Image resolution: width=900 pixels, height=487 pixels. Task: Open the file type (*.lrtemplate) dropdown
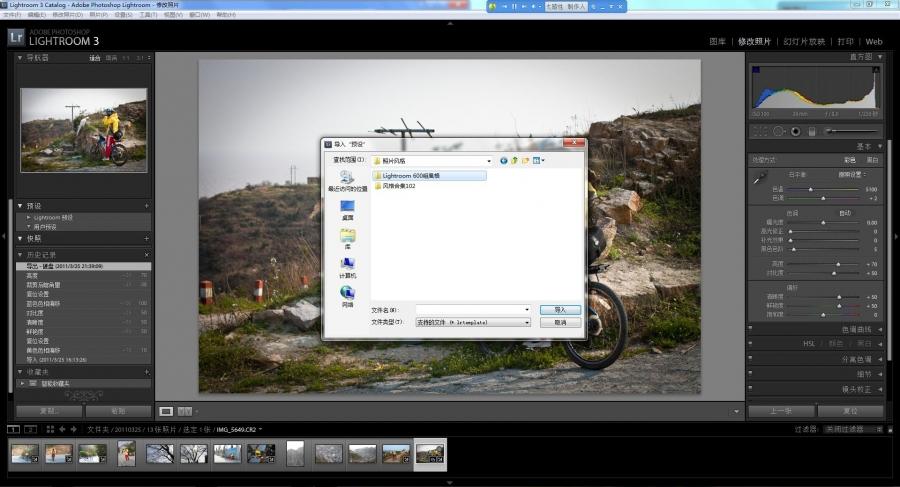click(x=527, y=323)
